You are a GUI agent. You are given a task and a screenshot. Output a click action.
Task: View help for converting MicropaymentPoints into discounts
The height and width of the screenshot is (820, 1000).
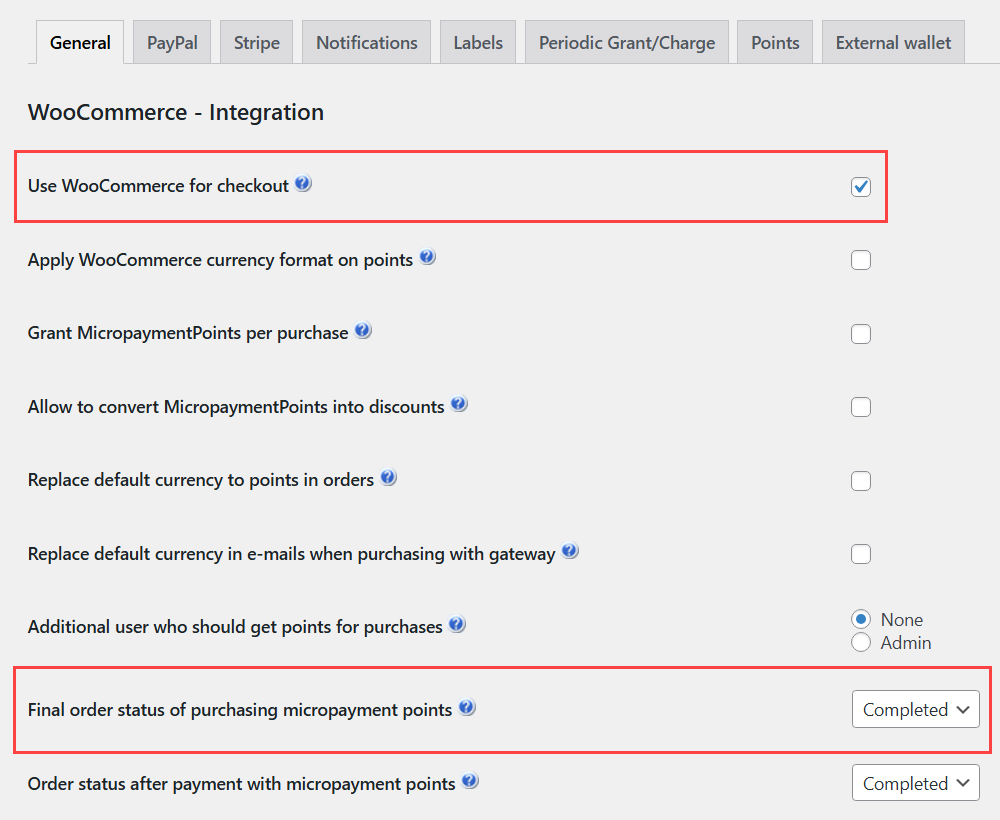[459, 404]
